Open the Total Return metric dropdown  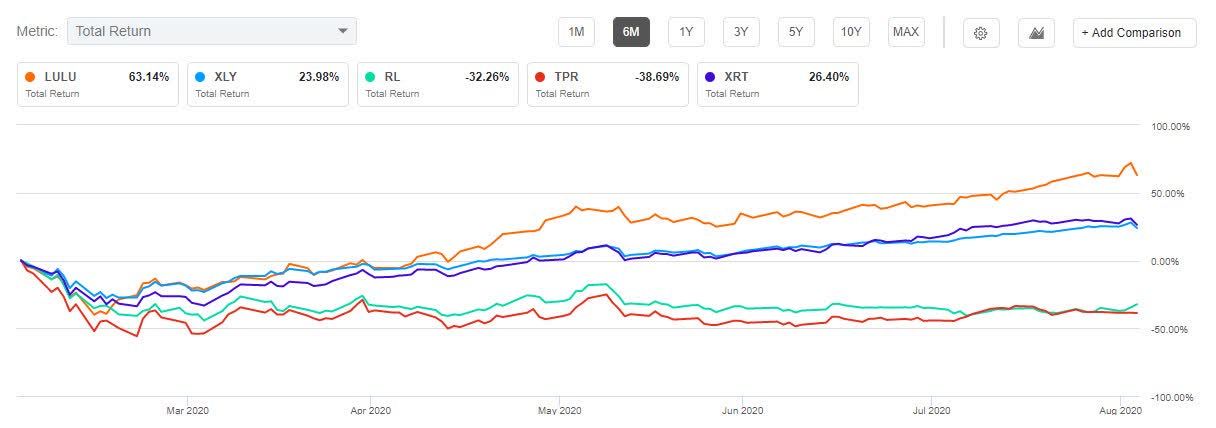pyautogui.click(x=200, y=31)
